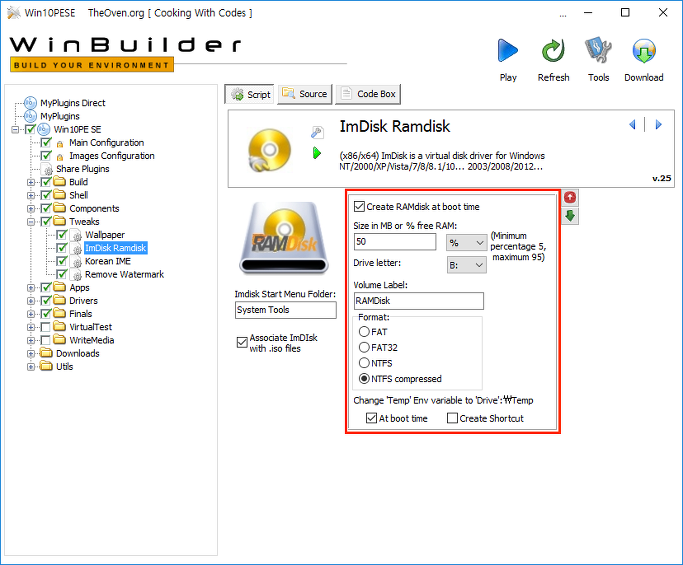Click the Main Configuration lock icon
Screen dimensions: 683x565
point(60,143)
